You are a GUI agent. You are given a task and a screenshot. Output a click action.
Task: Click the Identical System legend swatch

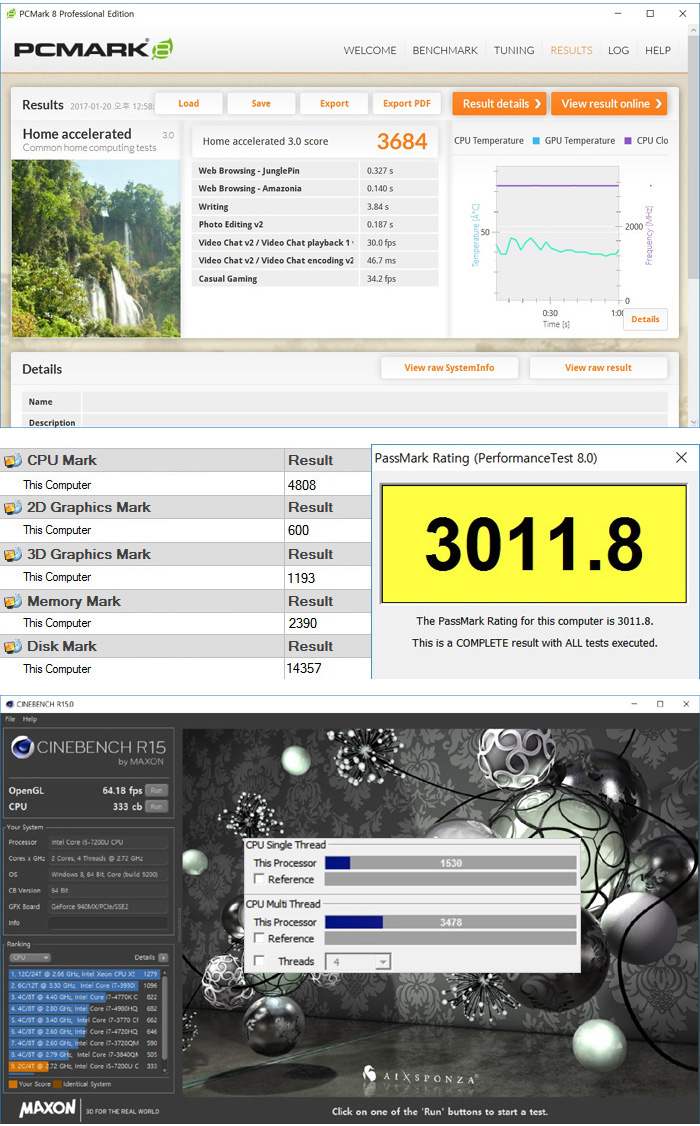point(57,1084)
